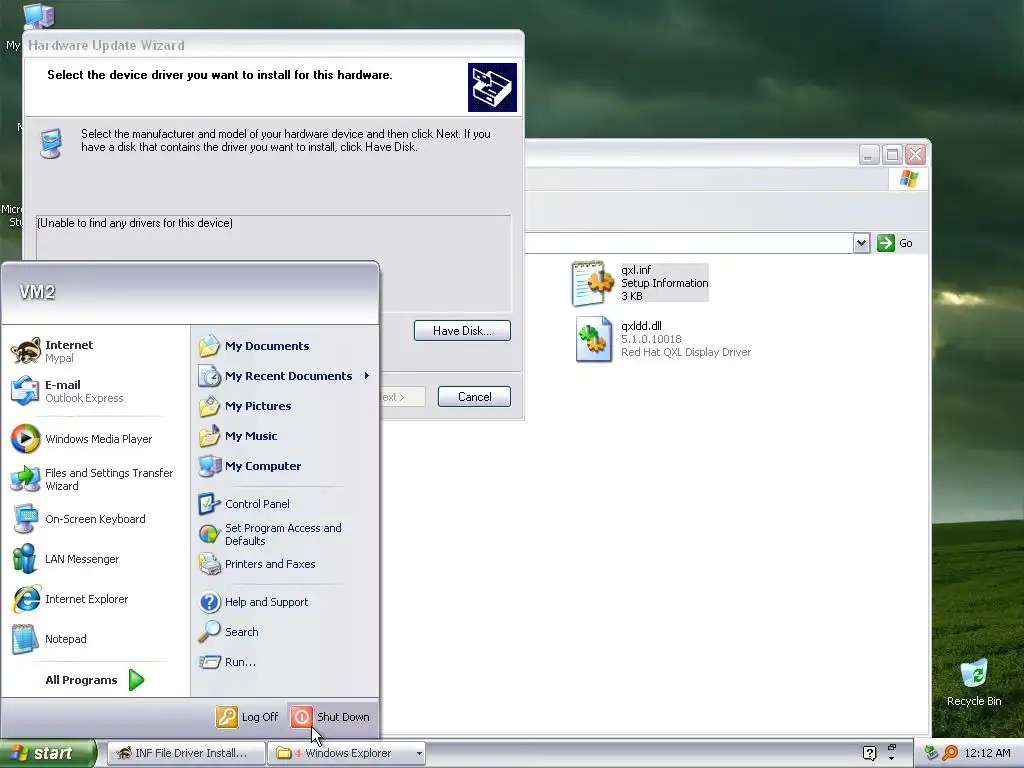1024x768 pixels.
Task: Click the unable to find drivers list box
Action: tap(274, 263)
